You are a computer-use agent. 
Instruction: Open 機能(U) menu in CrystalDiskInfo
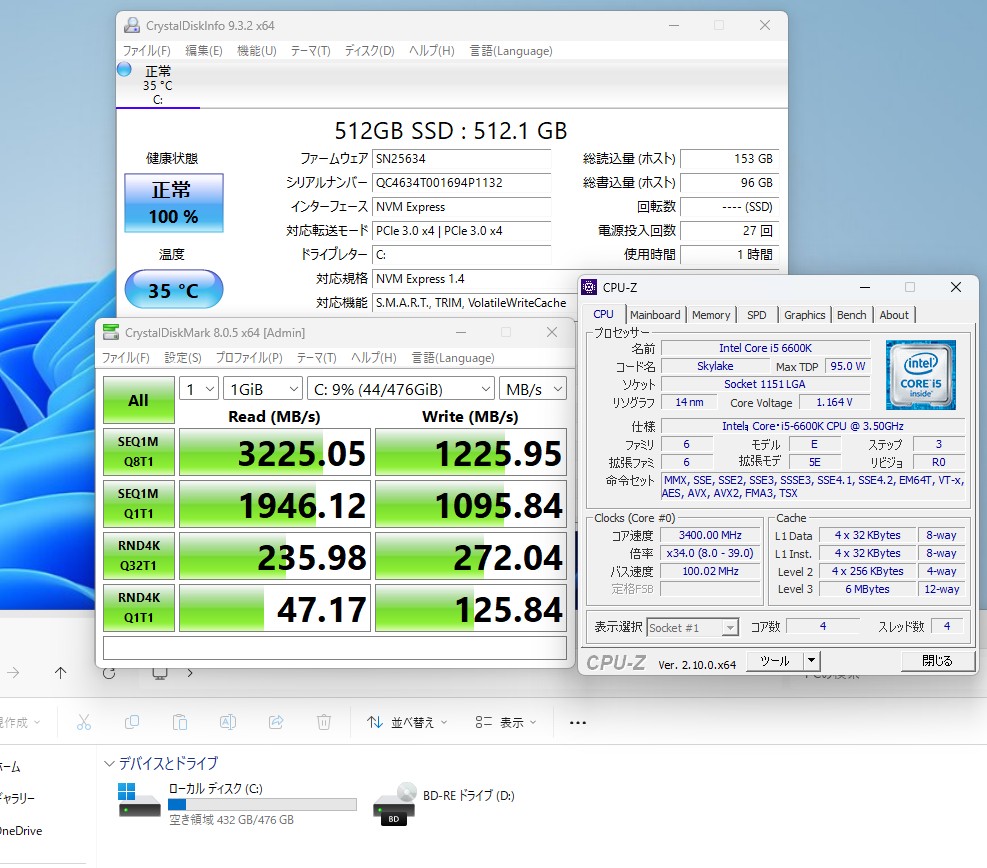coord(256,50)
